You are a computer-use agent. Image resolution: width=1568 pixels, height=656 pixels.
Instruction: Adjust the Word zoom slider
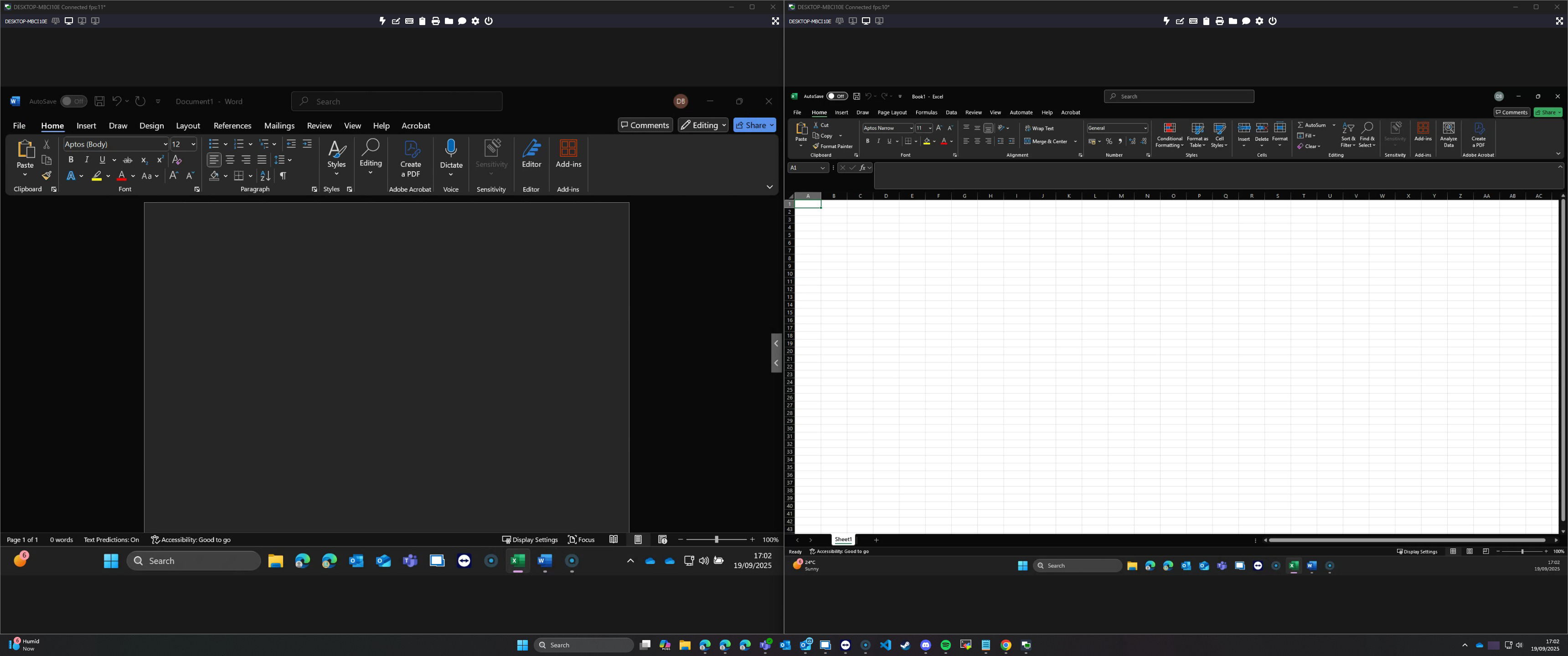(x=717, y=540)
